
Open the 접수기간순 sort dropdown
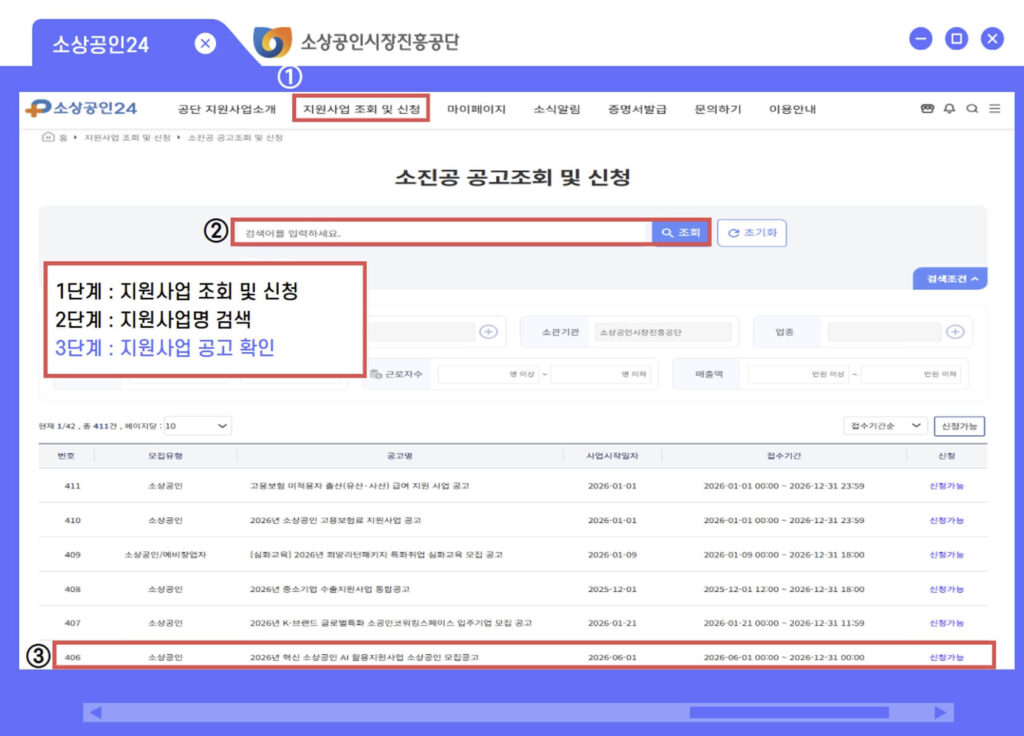coord(886,426)
